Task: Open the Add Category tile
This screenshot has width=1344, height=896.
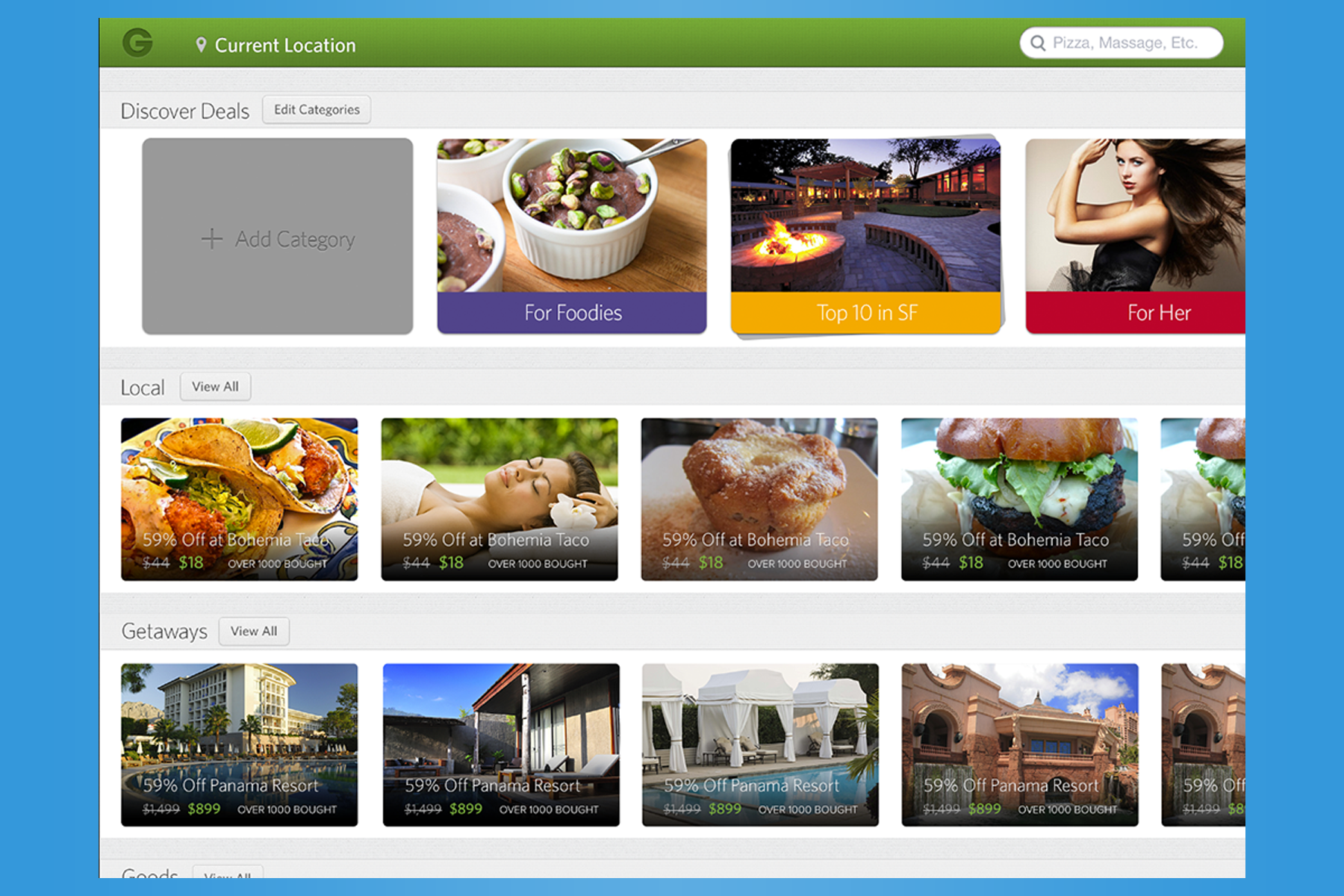Action: pos(277,236)
